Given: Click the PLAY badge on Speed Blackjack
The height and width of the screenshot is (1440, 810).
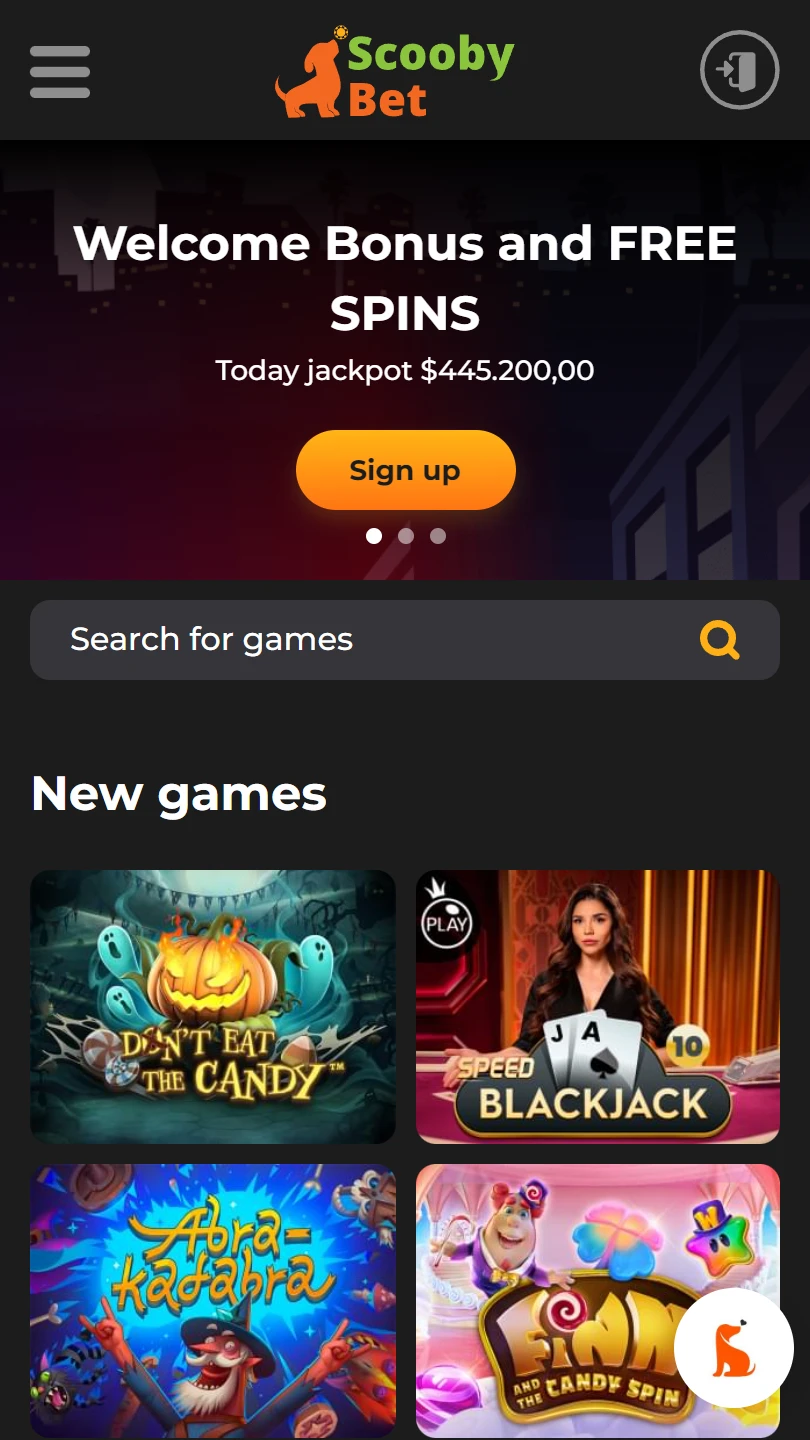Looking at the screenshot, I should pyautogui.click(x=446, y=922).
